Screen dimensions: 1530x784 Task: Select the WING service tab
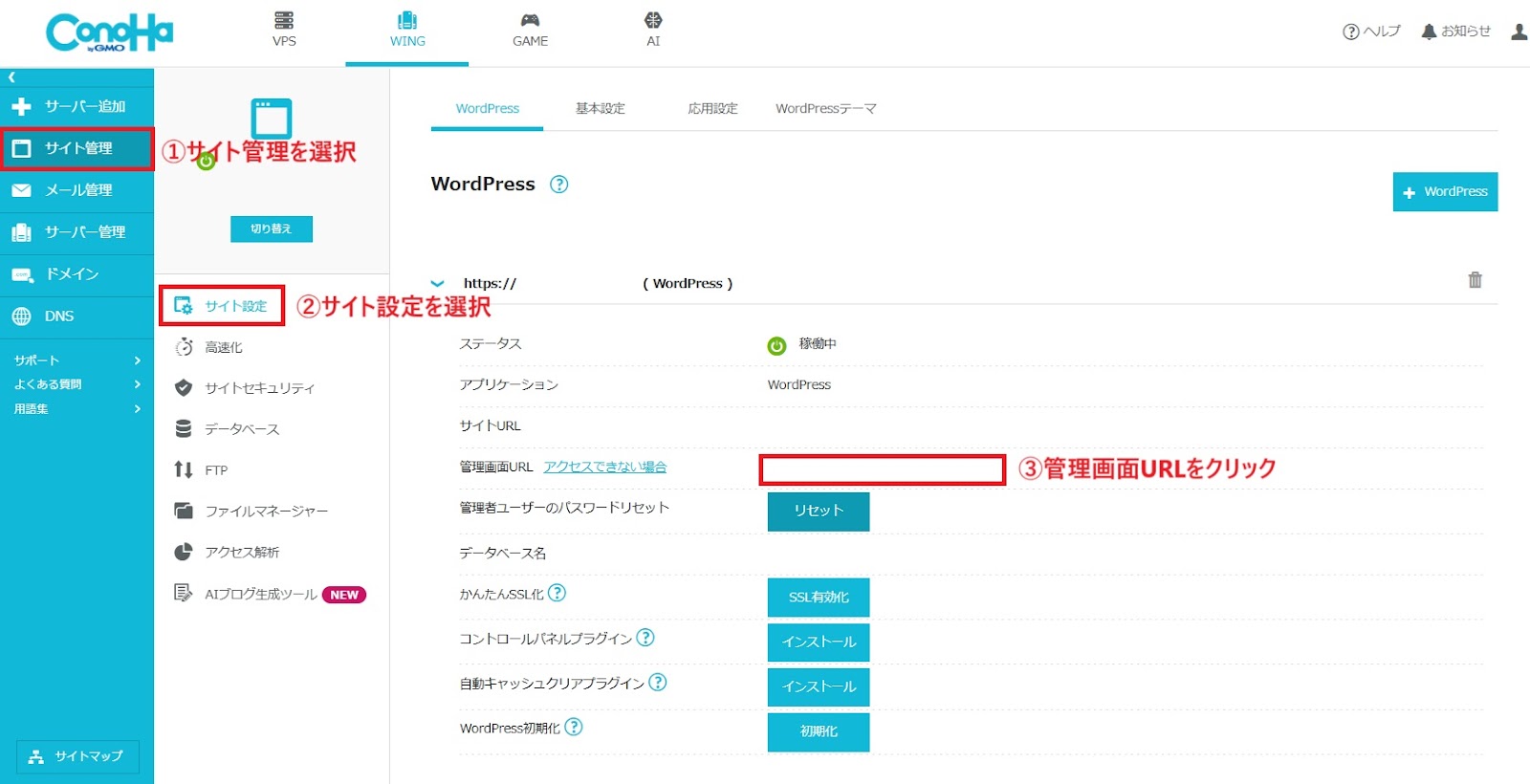tap(407, 30)
